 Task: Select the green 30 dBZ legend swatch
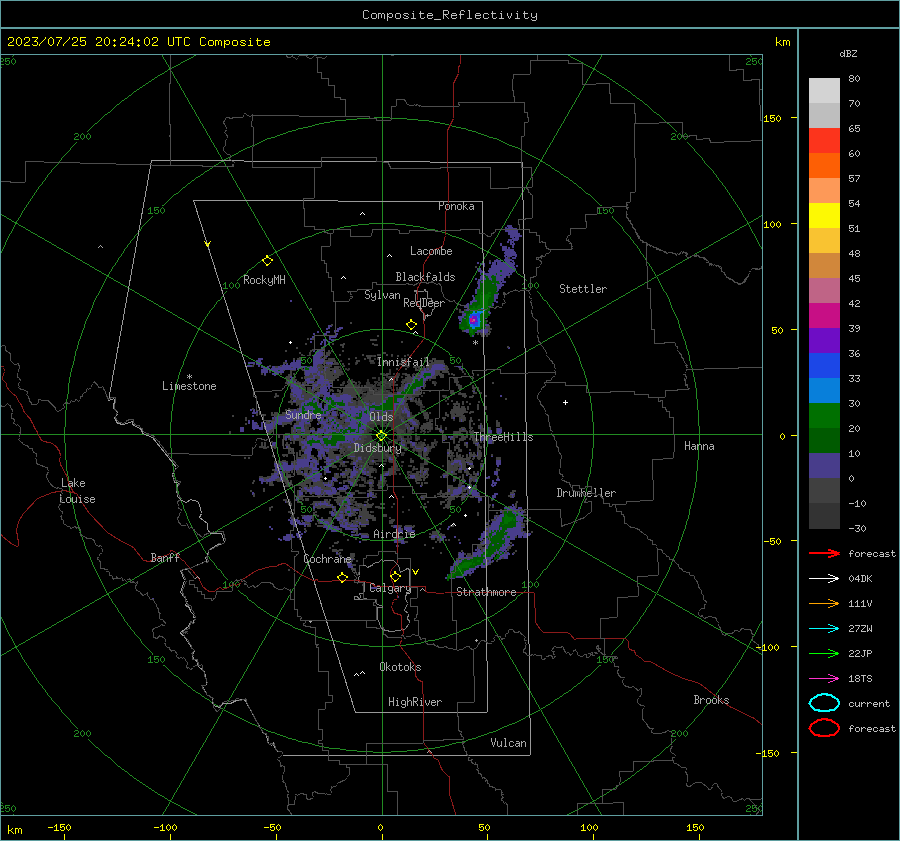824,415
